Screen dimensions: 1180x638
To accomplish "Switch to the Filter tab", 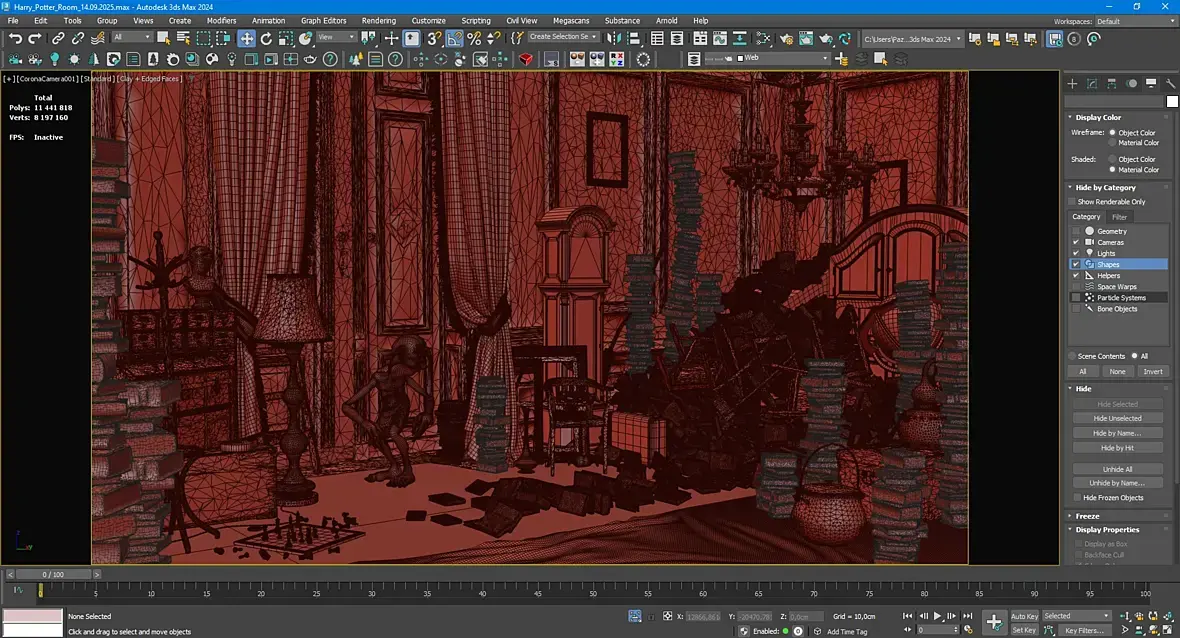I will pyautogui.click(x=1119, y=217).
